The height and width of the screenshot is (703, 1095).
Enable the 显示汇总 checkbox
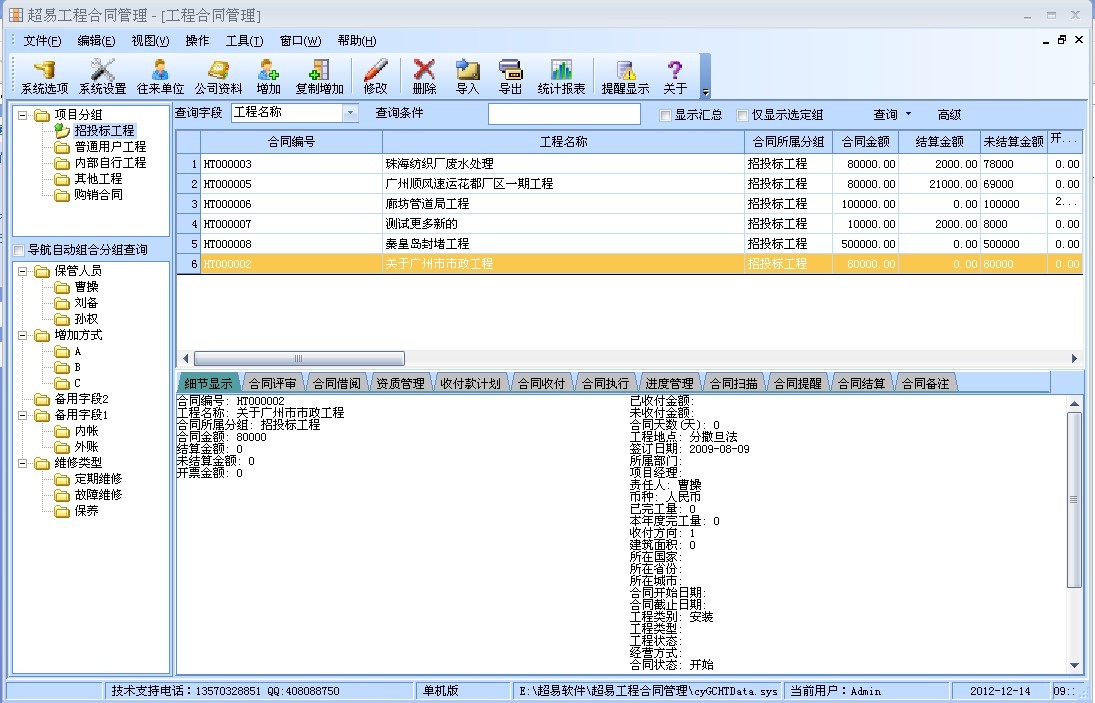pos(666,115)
